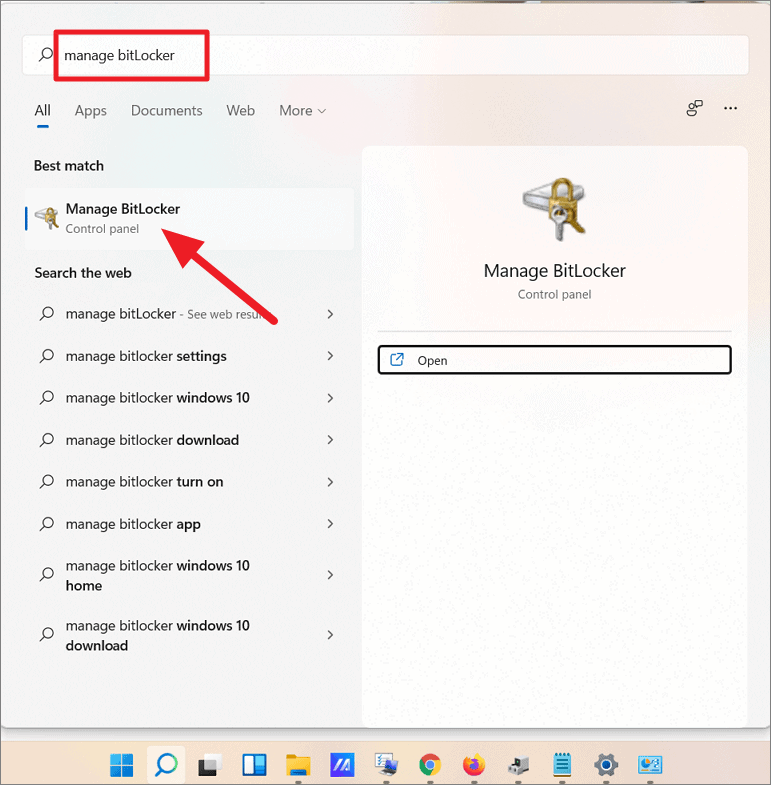
Task: Open the gray devices icon in the taskbar
Action: click(x=518, y=764)
